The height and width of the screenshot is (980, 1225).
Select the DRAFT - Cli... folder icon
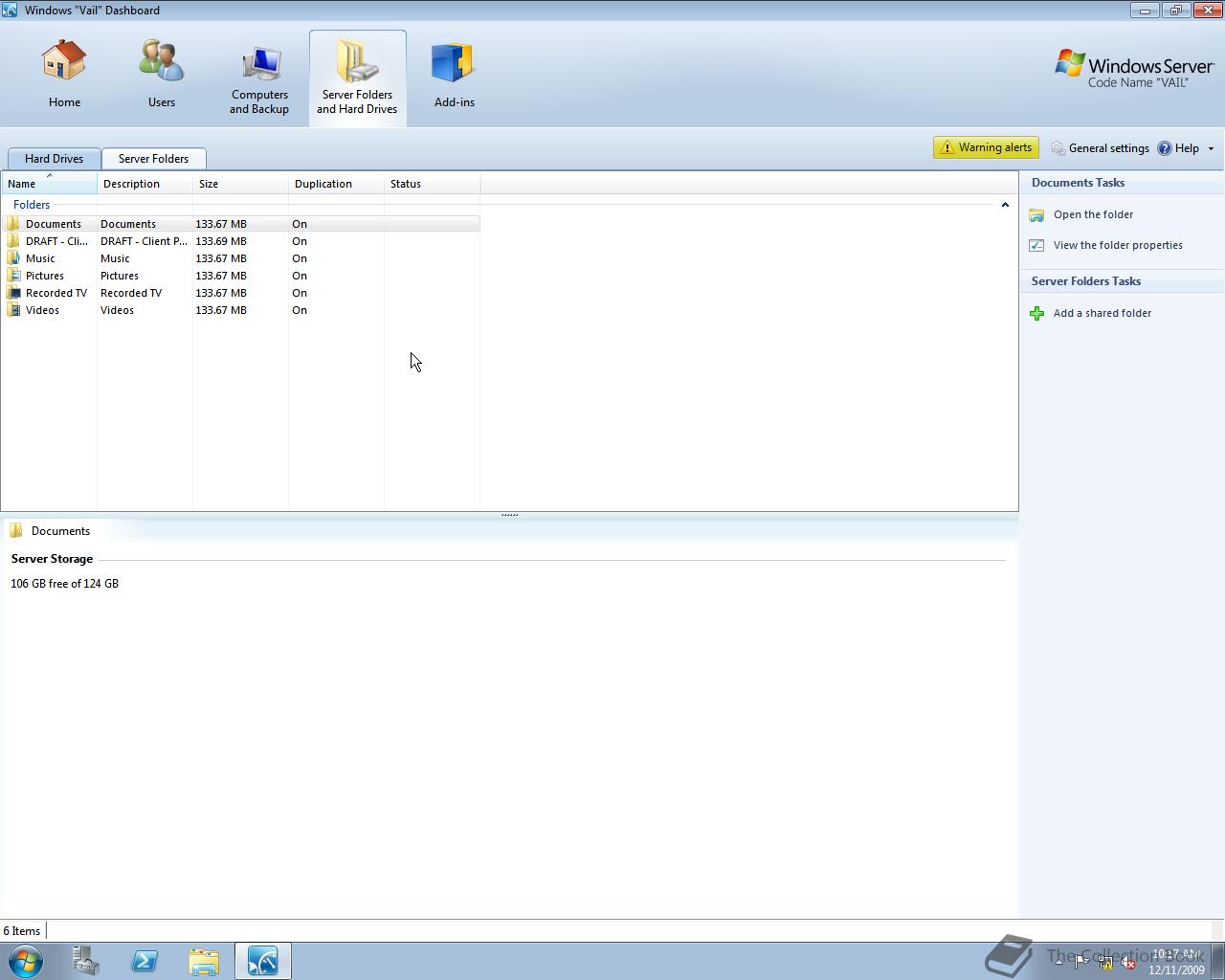pyautogui.click(x=13, y=241)
